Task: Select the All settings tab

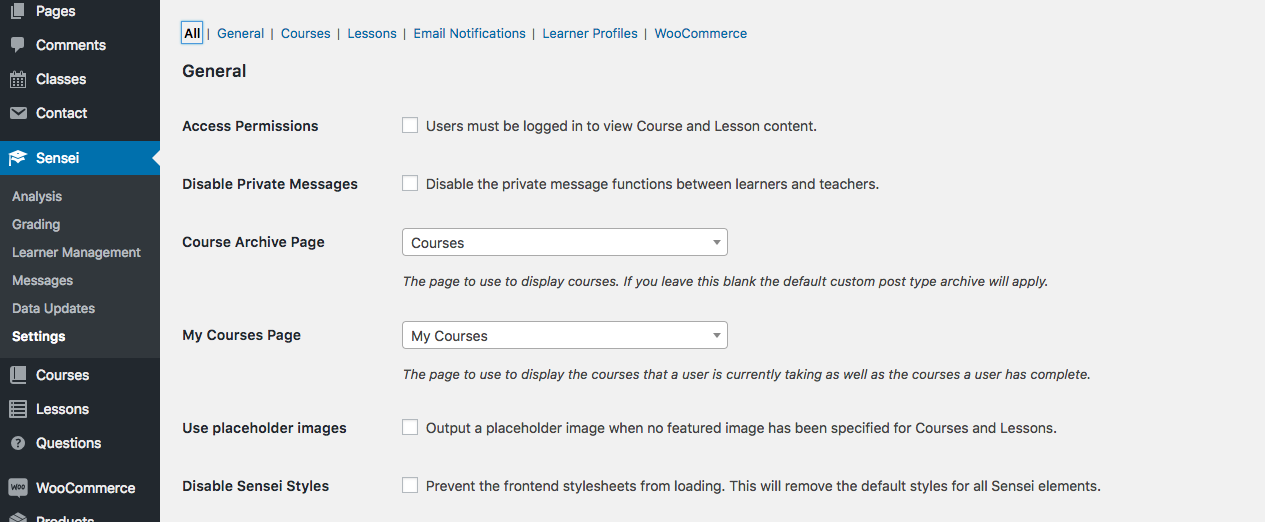Action: [x=192, y=33]
